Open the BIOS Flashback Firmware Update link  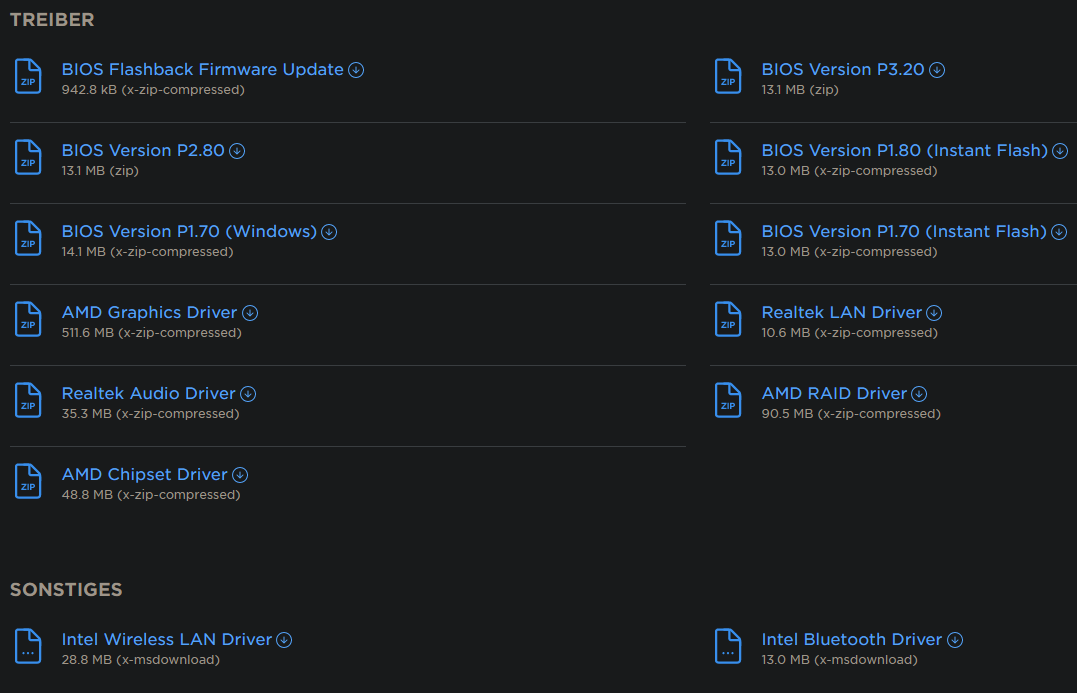(203, 69)
